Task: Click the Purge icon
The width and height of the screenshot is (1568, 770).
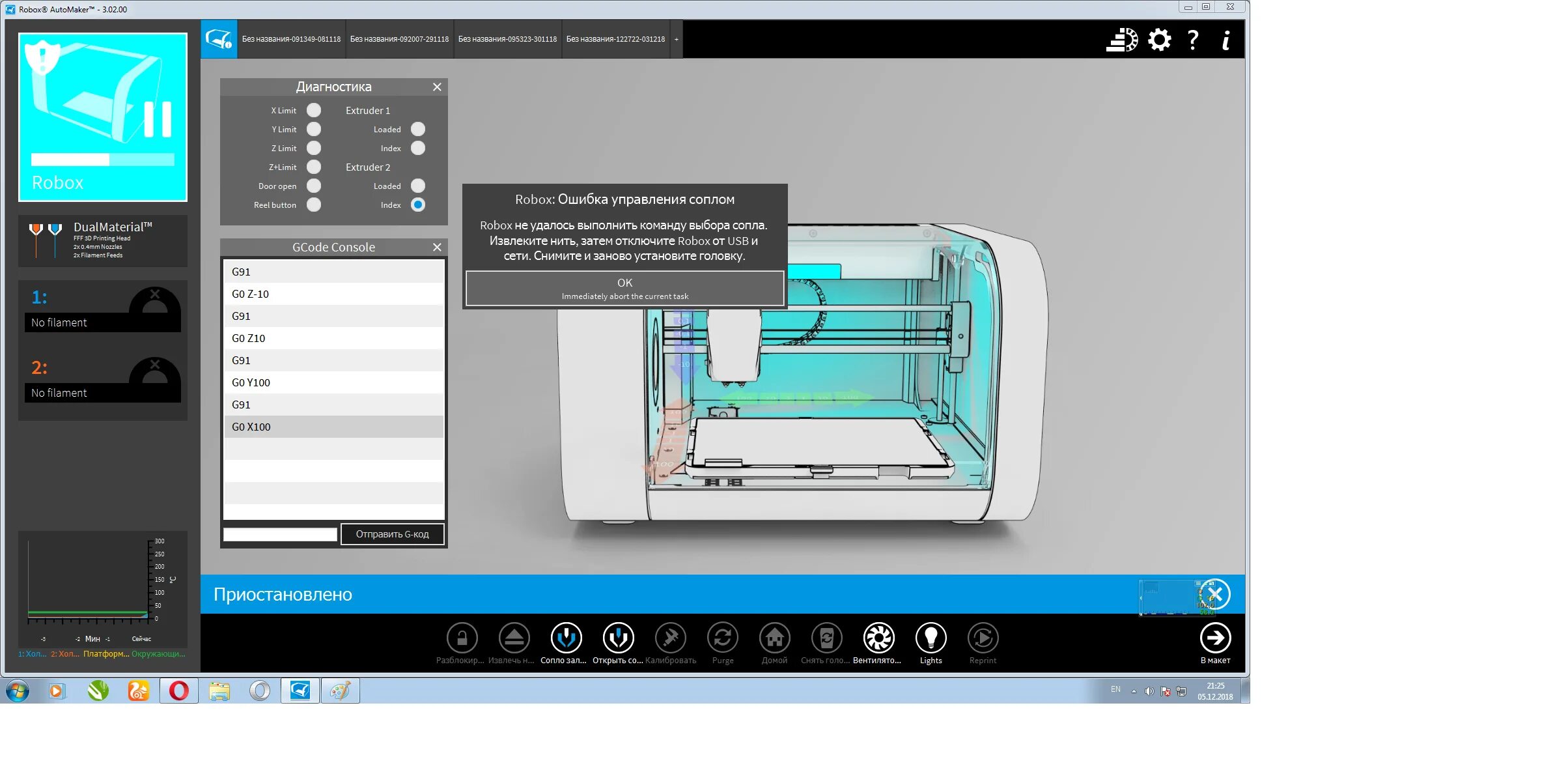Action: [x=722, y=638]
